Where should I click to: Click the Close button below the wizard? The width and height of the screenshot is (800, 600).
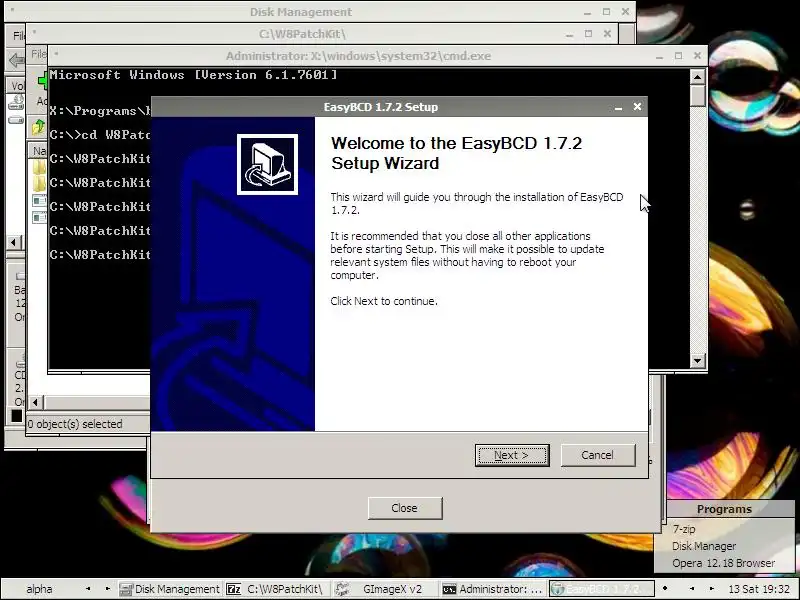405,508
